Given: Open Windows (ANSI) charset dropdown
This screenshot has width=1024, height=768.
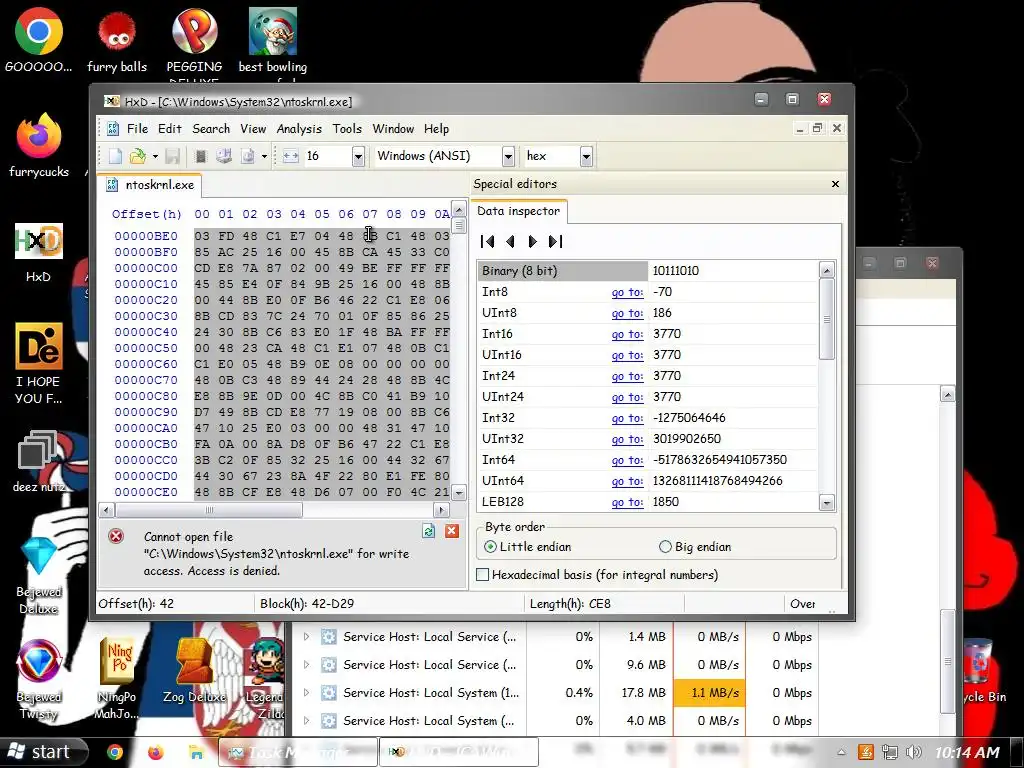Looking at the screenshot, I should pos(508,156).
